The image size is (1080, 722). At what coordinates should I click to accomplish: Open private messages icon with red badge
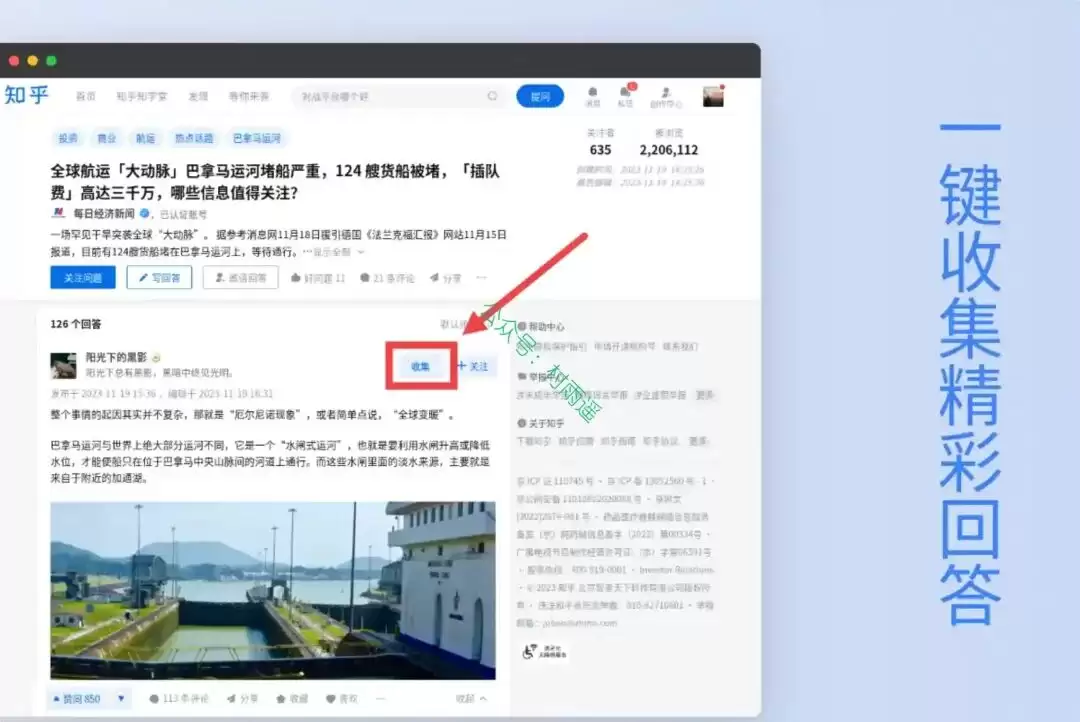625,96
